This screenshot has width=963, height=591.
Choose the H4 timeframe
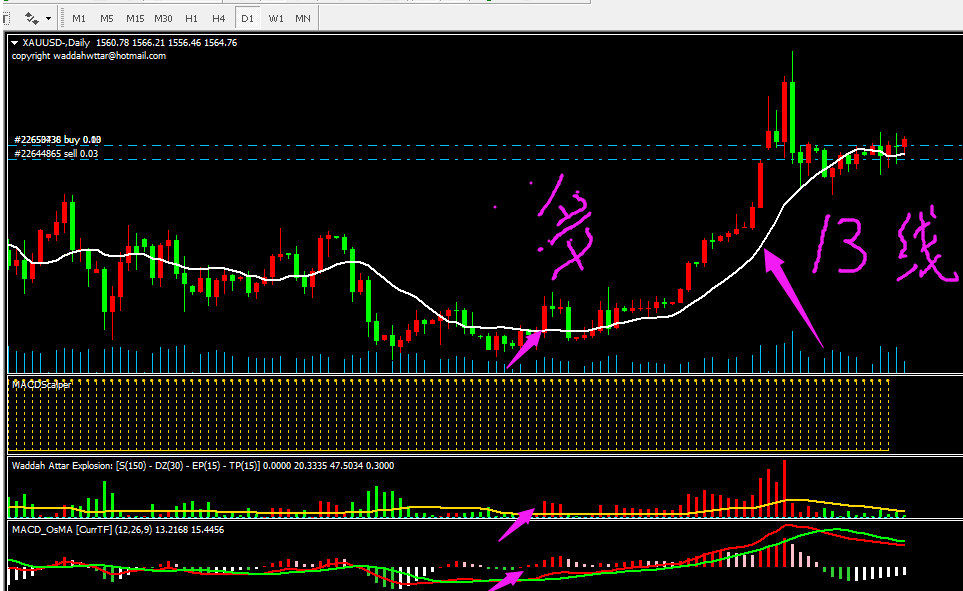(219, 18)
